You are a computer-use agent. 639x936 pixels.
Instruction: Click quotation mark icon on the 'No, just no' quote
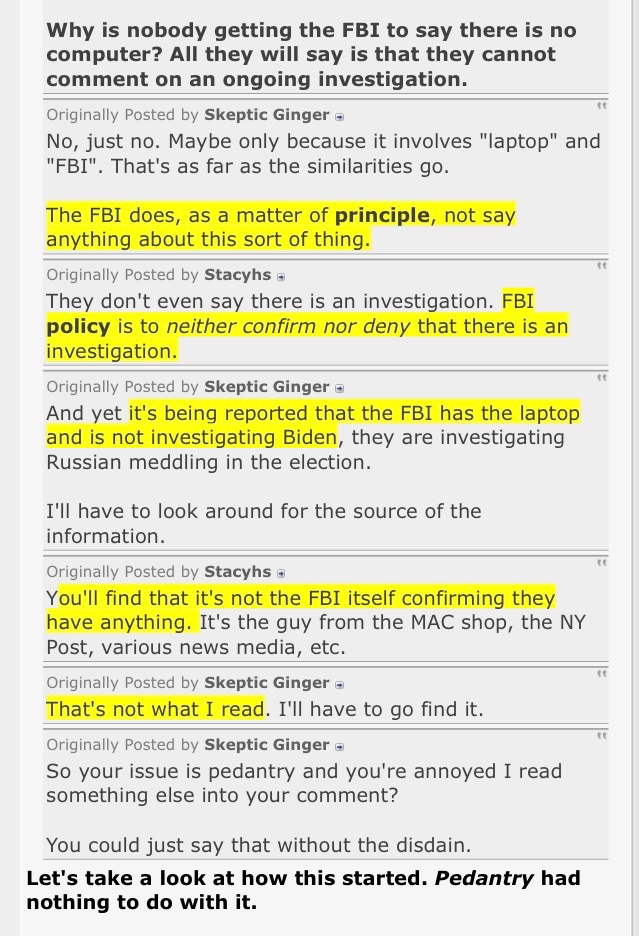[601, 105]
